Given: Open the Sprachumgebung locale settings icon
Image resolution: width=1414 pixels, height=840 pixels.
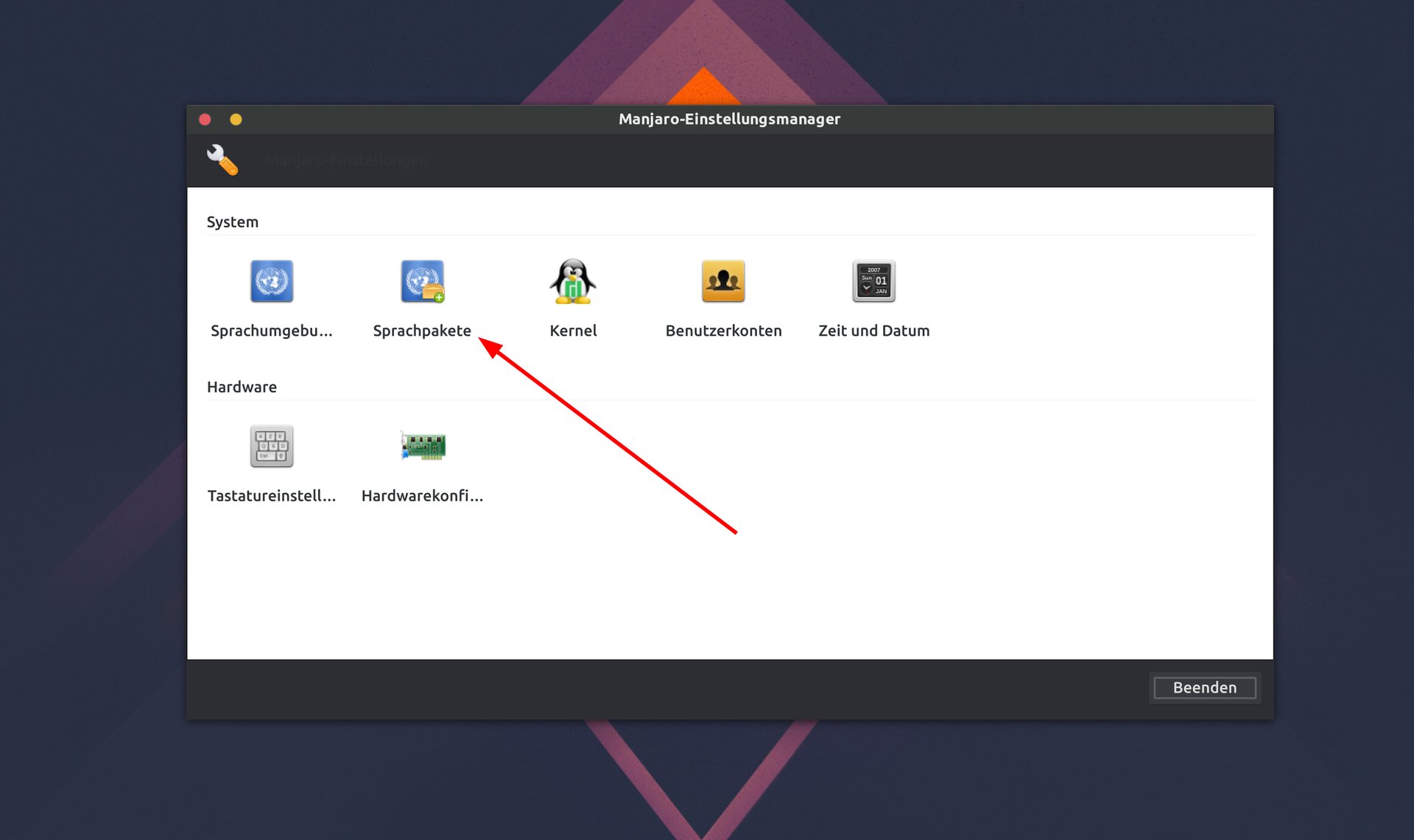Looking at the screenshot, I should (272, 281).
